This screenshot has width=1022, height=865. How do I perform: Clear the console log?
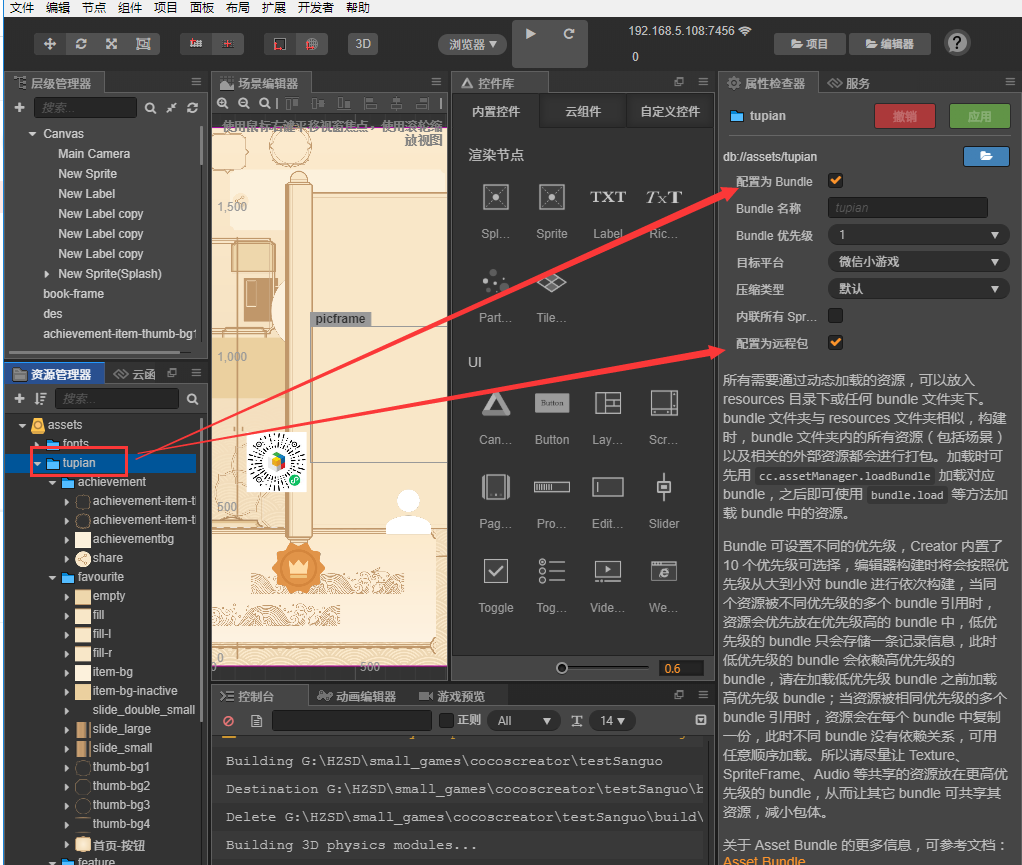228,720
